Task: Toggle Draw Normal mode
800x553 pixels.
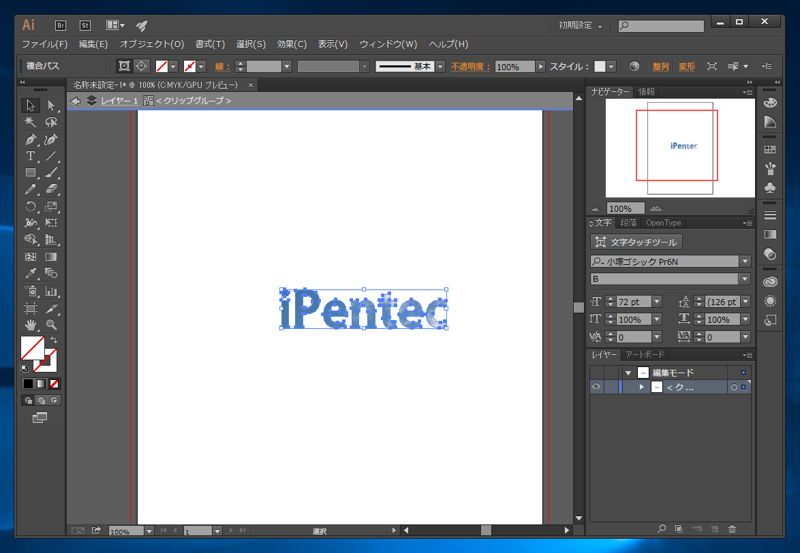Action: 28,400
